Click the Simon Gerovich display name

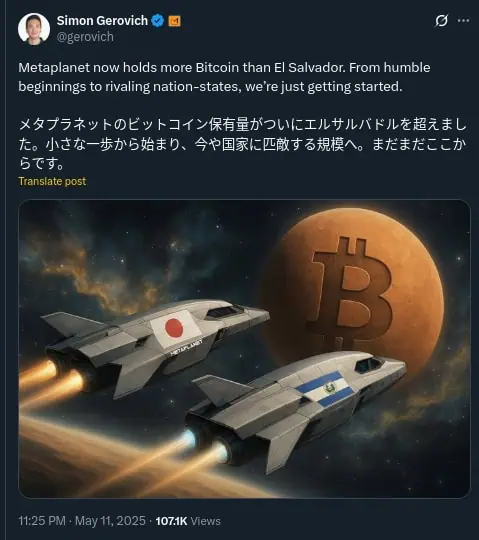pos(102,21)
